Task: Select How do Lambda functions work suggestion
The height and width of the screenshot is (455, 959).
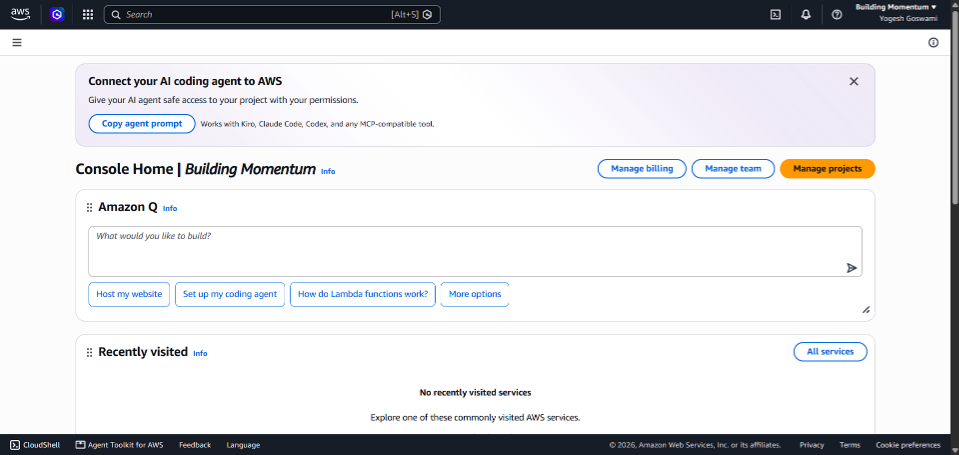Action: (363, 294)
